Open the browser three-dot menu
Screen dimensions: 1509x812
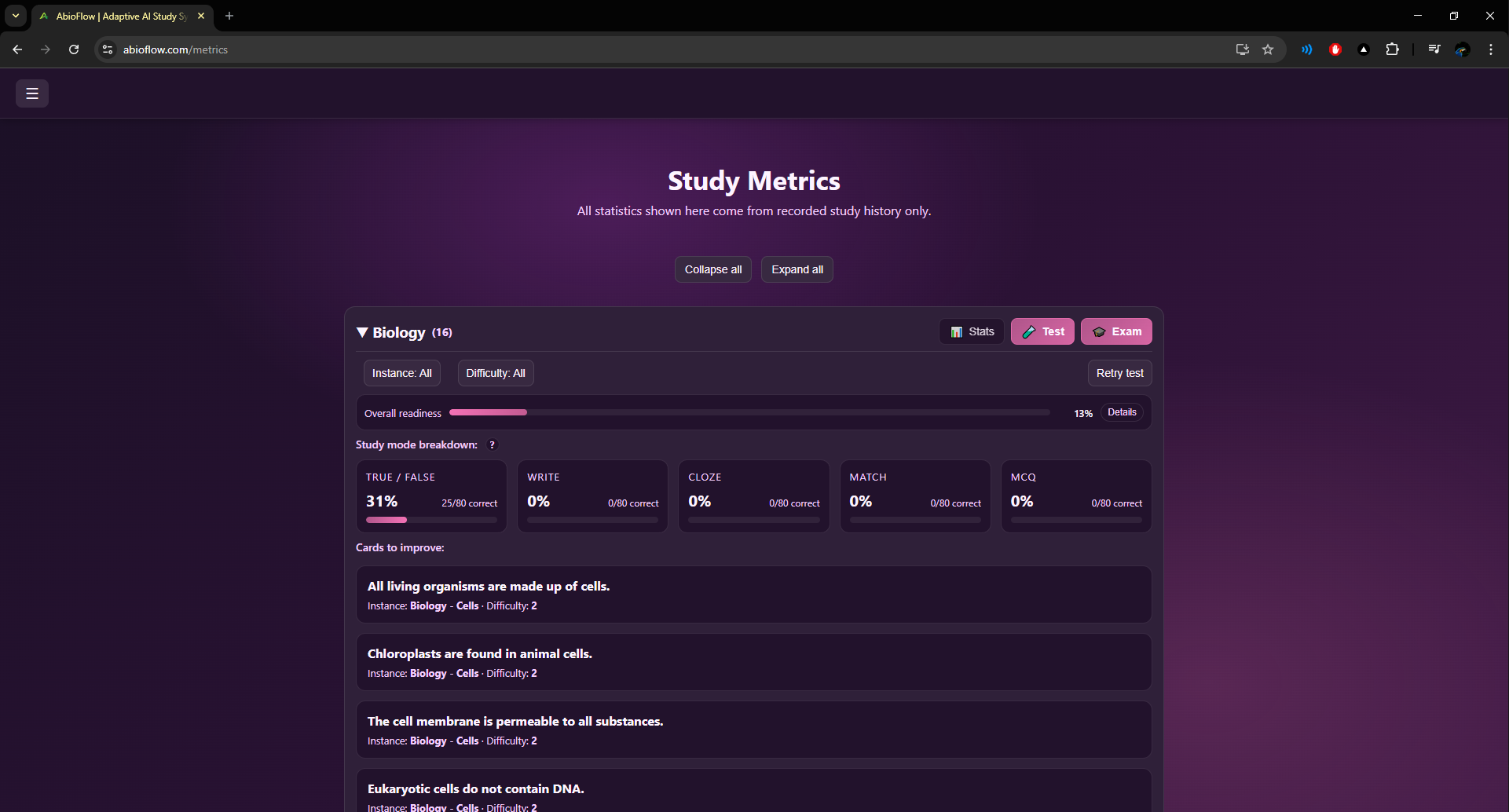pos(1490,49)
